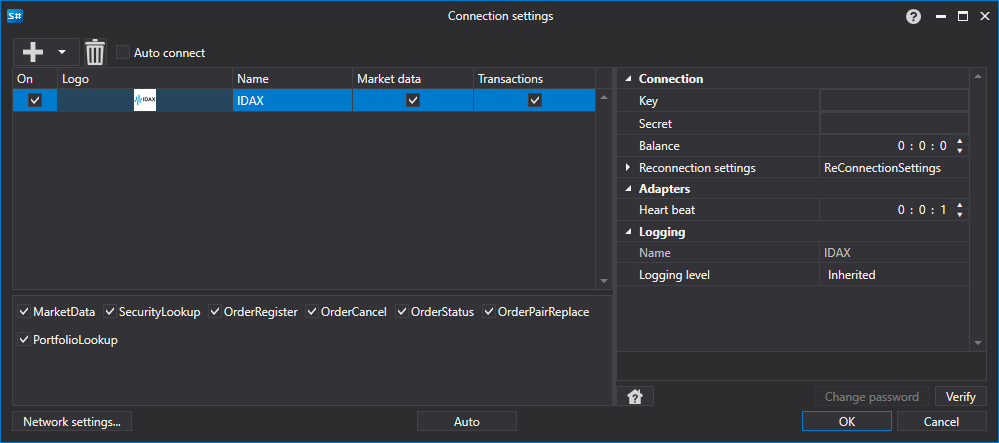999x443 pixels.
Task: Collapse the Adapters property group
Action: pyautogui.click(x=629, y=189)
